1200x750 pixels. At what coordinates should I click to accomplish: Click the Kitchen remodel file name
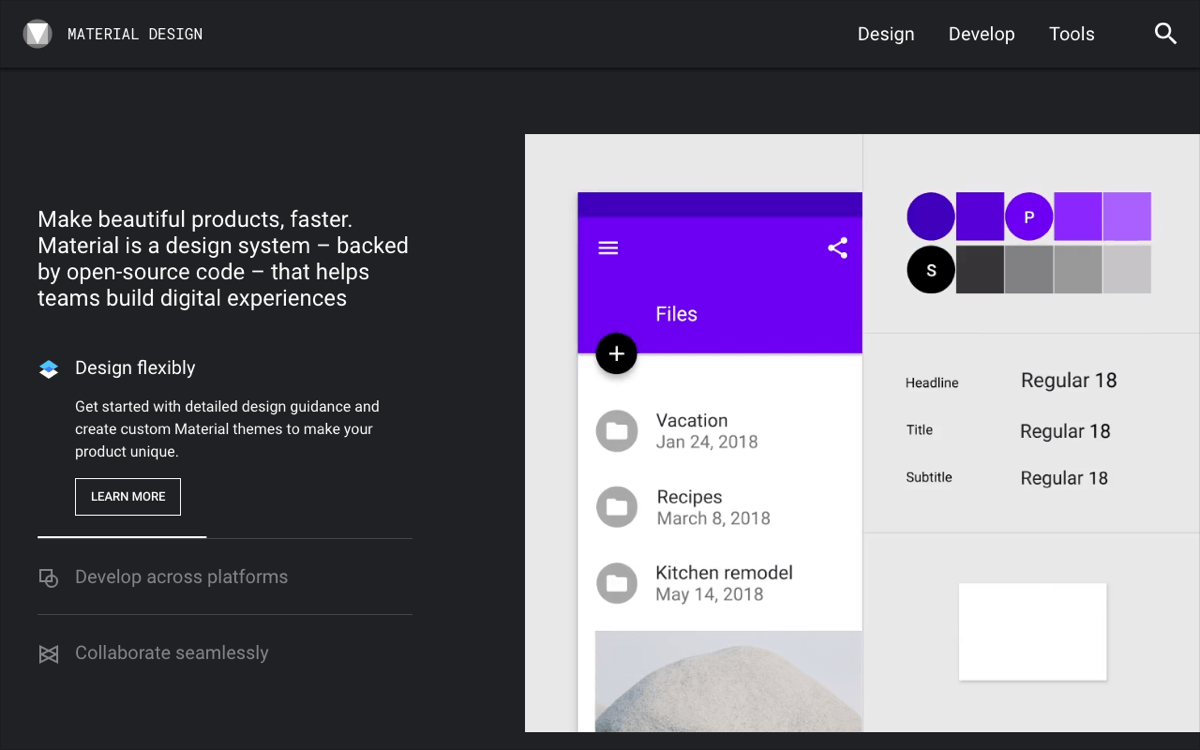(724, 573)
